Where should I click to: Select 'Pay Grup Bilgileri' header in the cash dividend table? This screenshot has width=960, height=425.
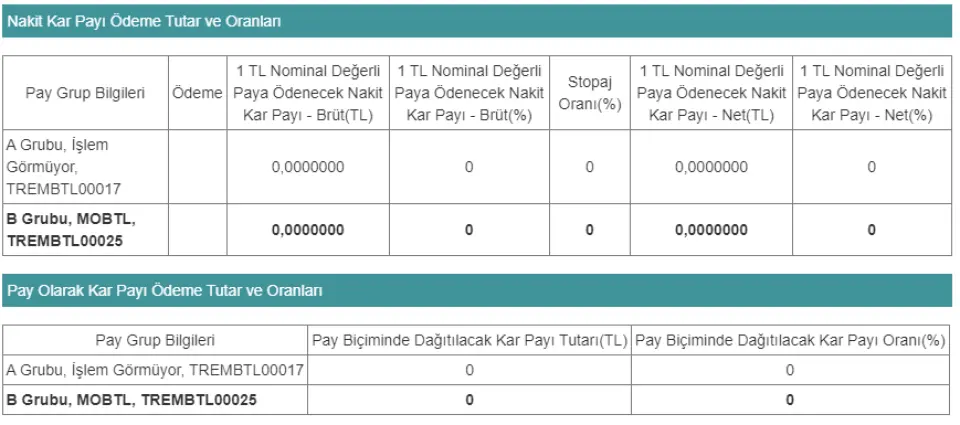pos(85,93)
